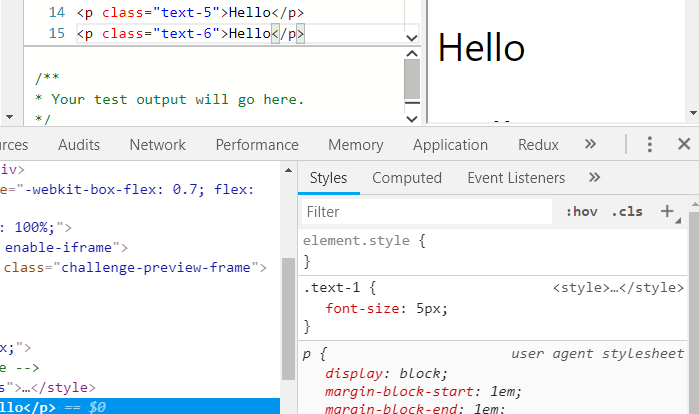Click Elements panel scroll up arrow
The width and height of the screenshot is (699, 414).
(x=288, y=170)
